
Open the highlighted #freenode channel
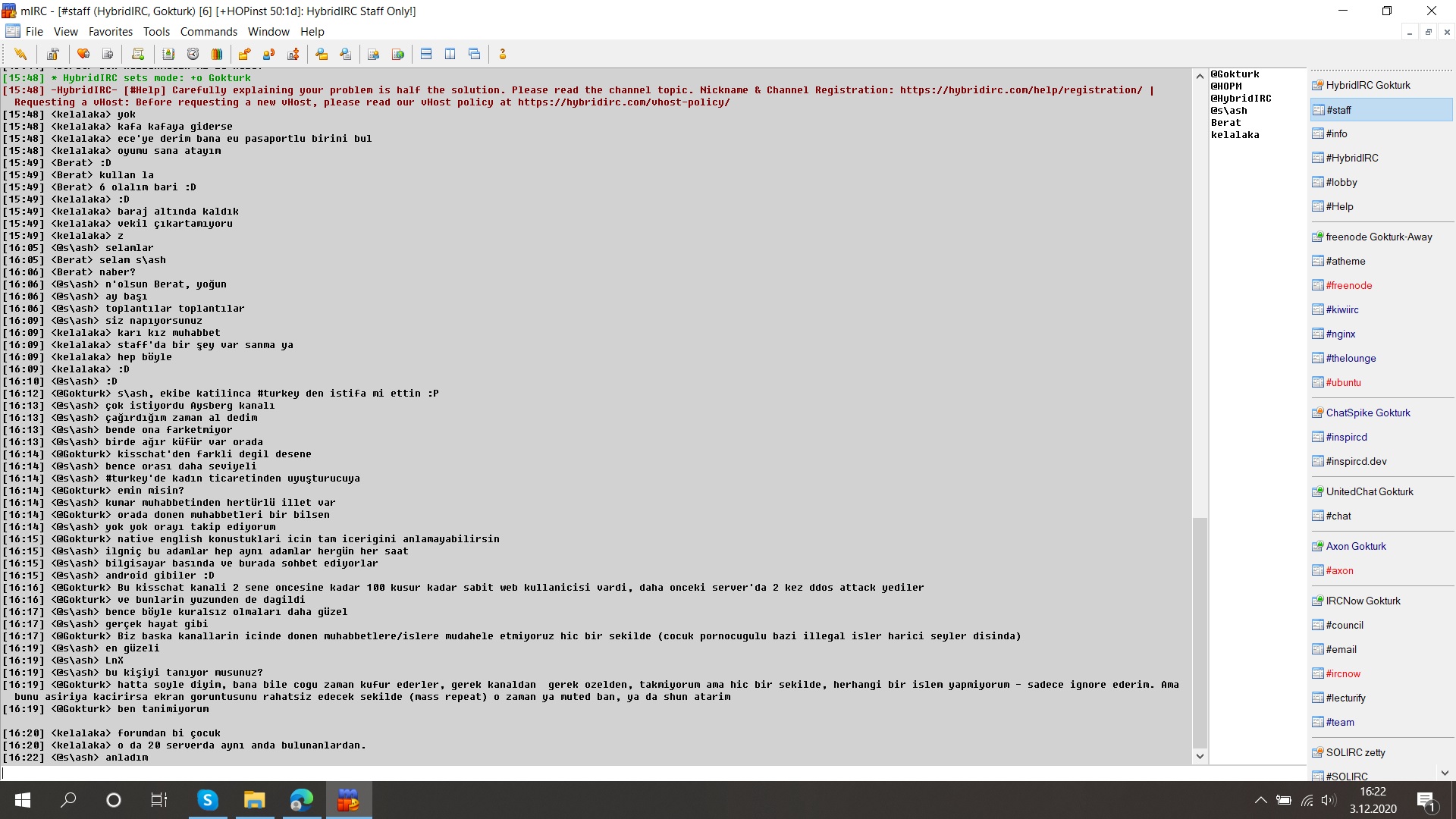pyautogui.click(x=1381, y=285)
